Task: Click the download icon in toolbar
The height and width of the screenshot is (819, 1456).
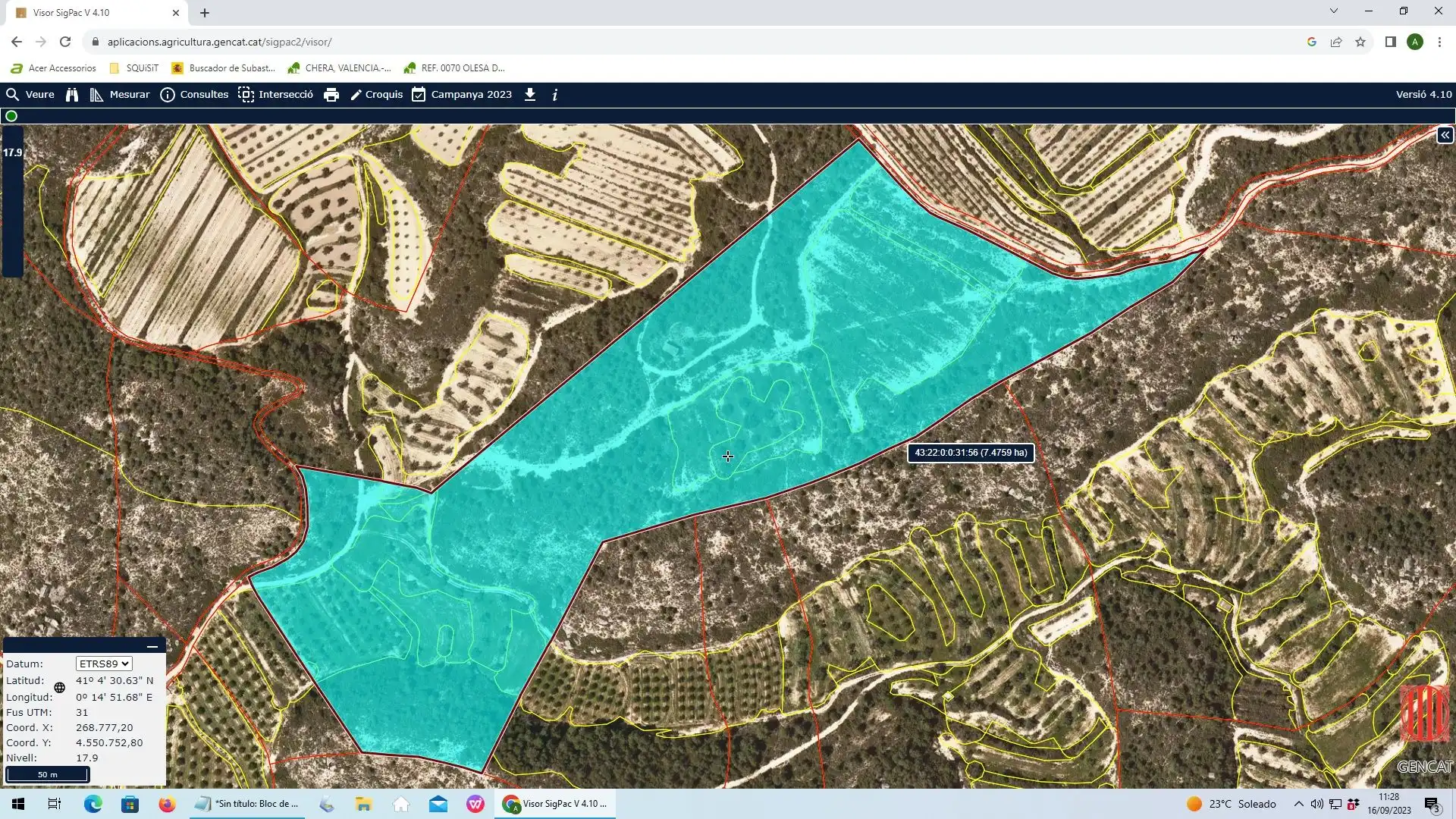Action: click(530, 95)
